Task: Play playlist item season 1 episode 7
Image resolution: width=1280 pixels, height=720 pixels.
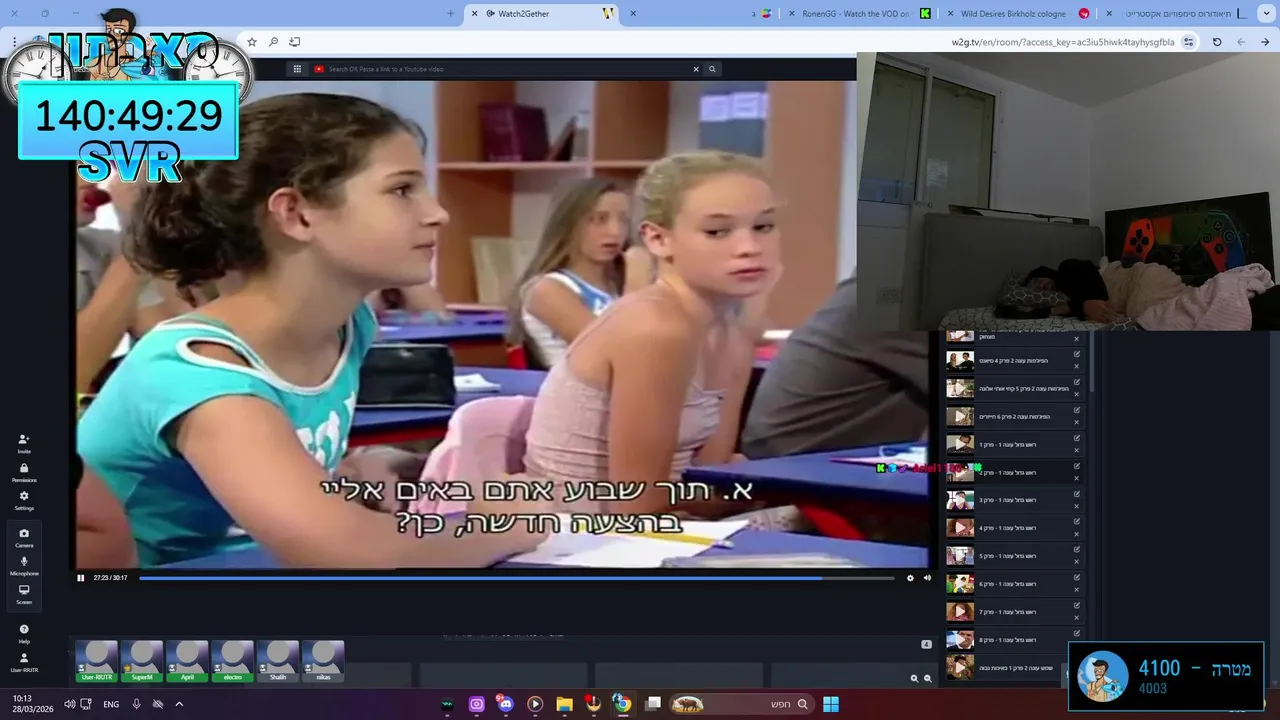Action: pyautogui.click(x=960, y=611)
